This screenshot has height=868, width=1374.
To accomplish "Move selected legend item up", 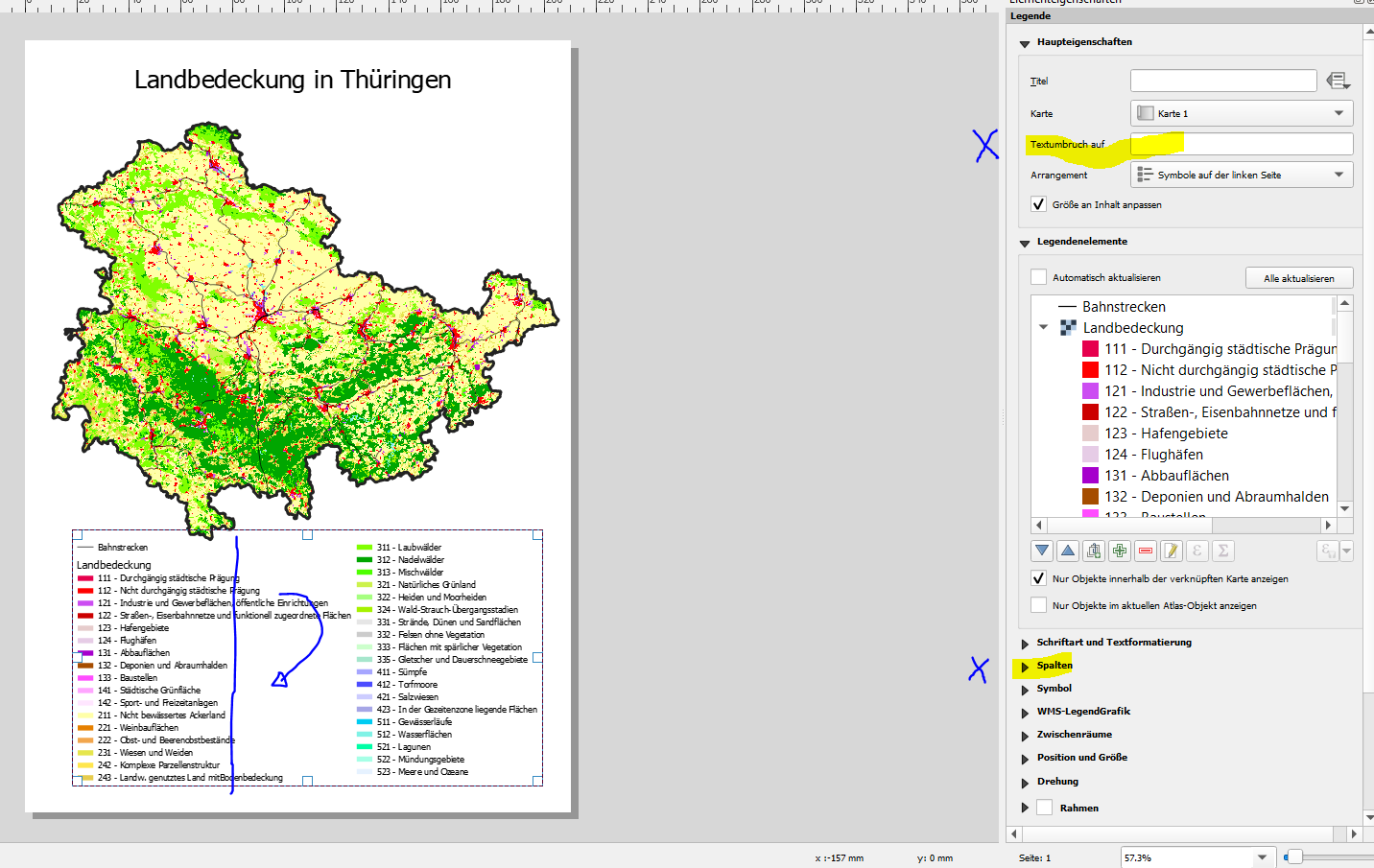I will coord(1068,551).
